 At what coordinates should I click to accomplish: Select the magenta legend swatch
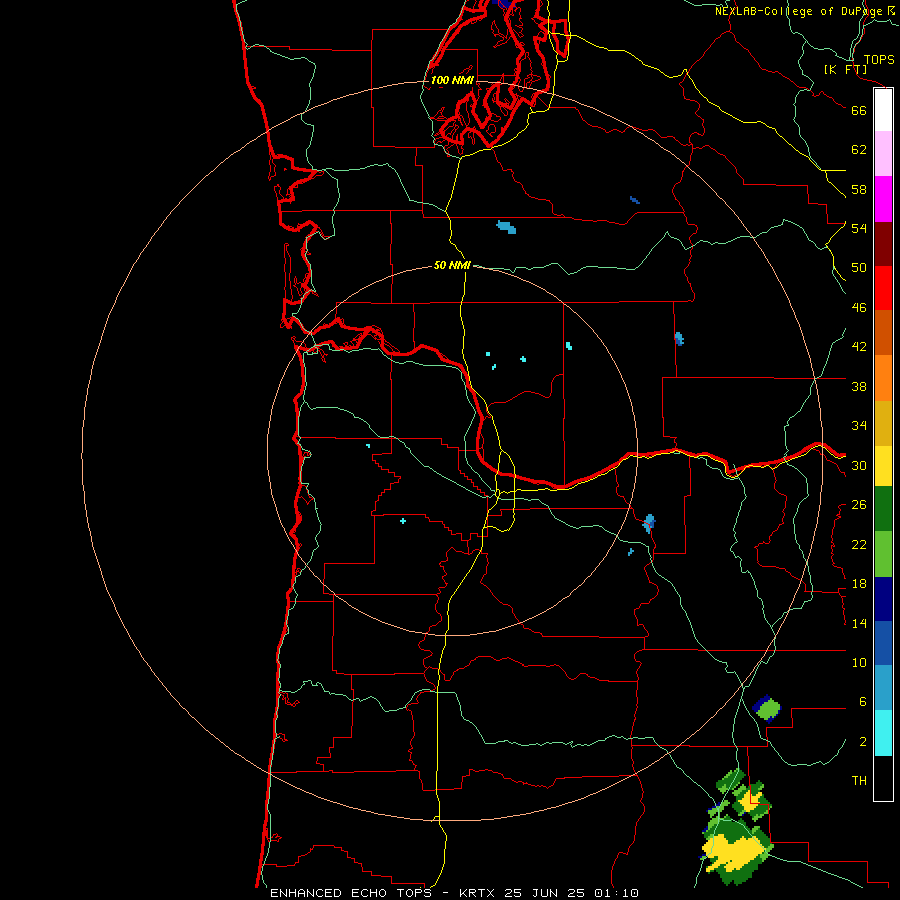pos(883,199)
